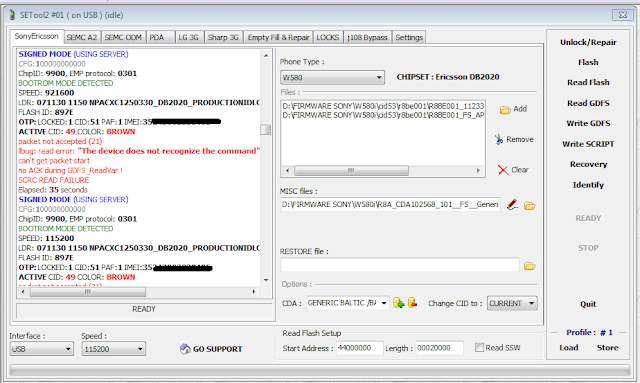Click the SETool2 title bar app icon
The image size is (640, 383).
pyautogui.click(x=12, y=15)
